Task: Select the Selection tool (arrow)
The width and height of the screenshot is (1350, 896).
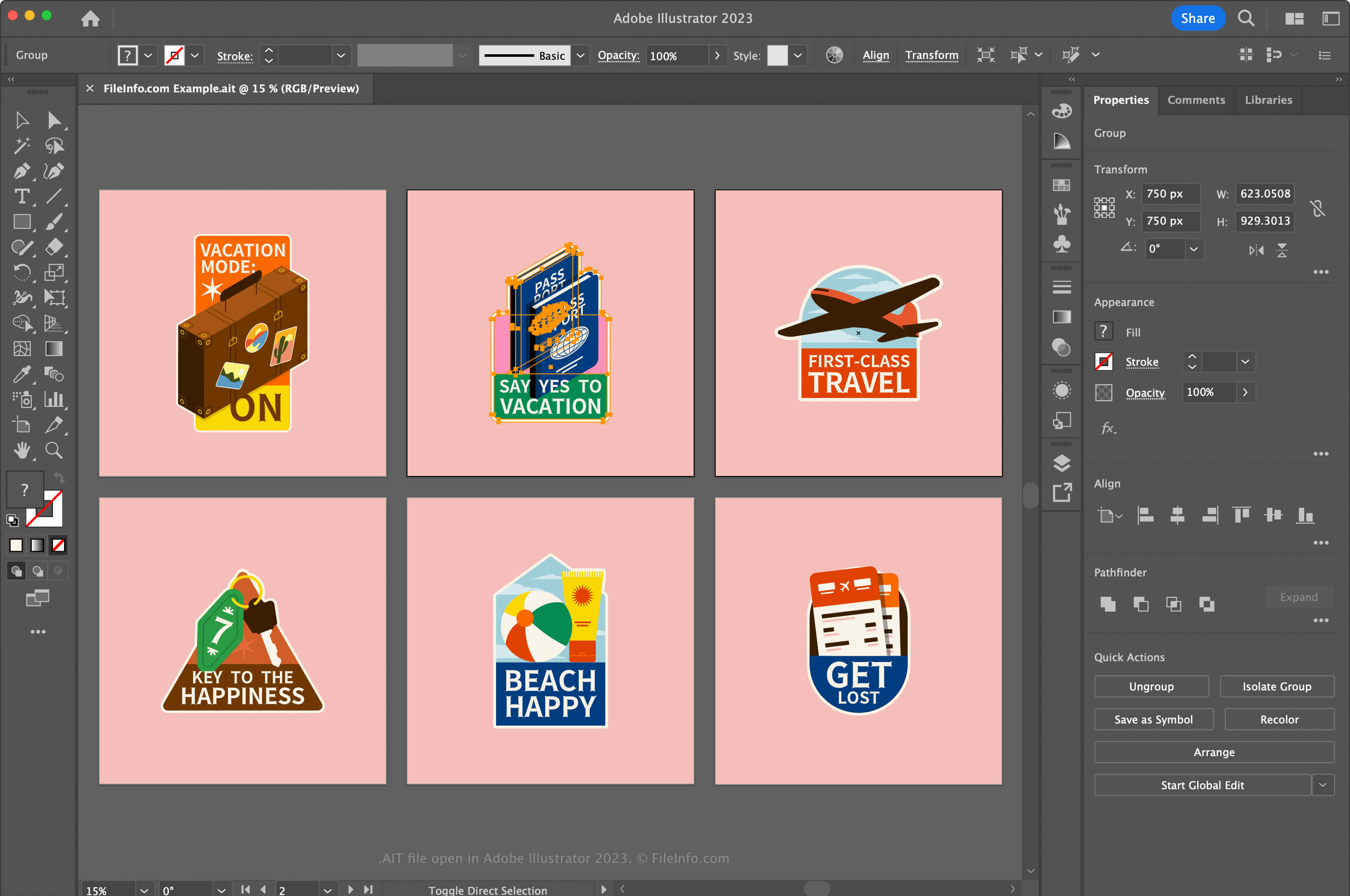Action: (x=21, y=120)
